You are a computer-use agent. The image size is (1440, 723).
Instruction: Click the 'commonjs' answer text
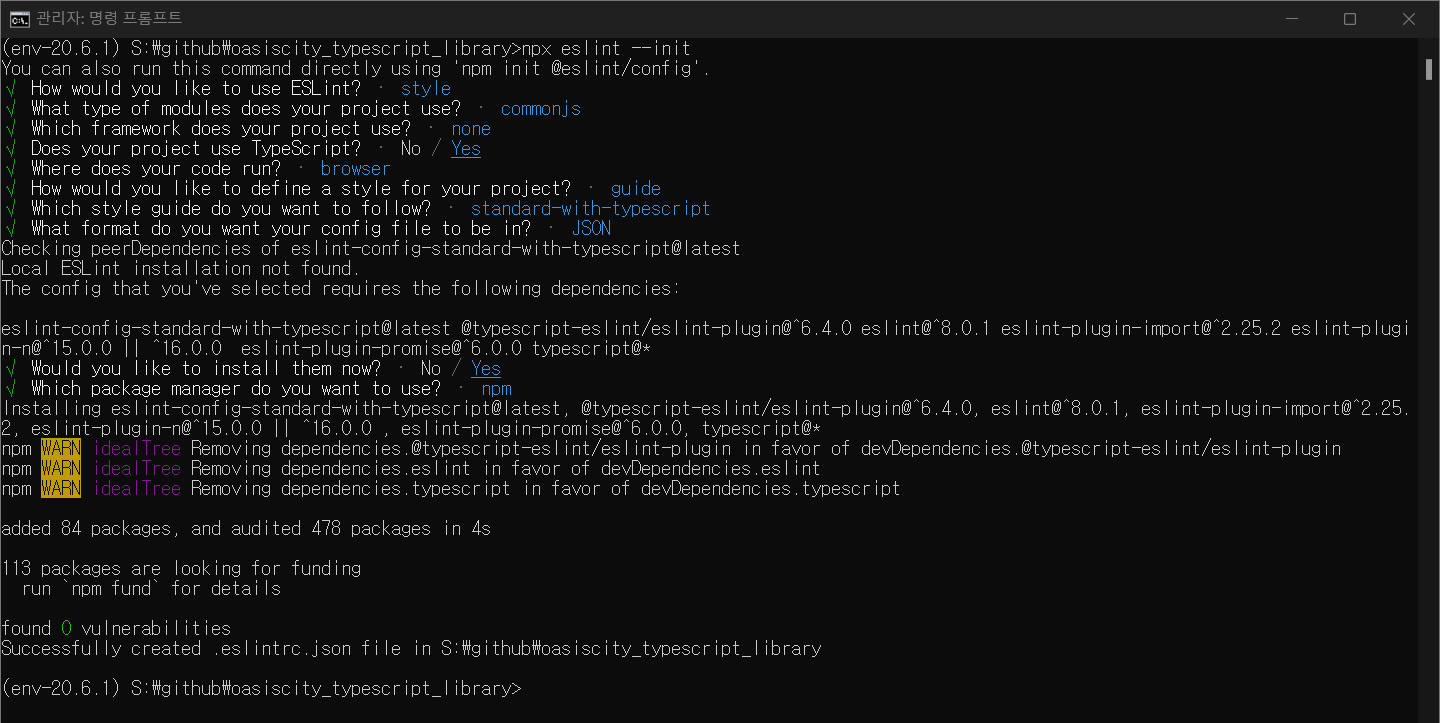tap(541, 108)
